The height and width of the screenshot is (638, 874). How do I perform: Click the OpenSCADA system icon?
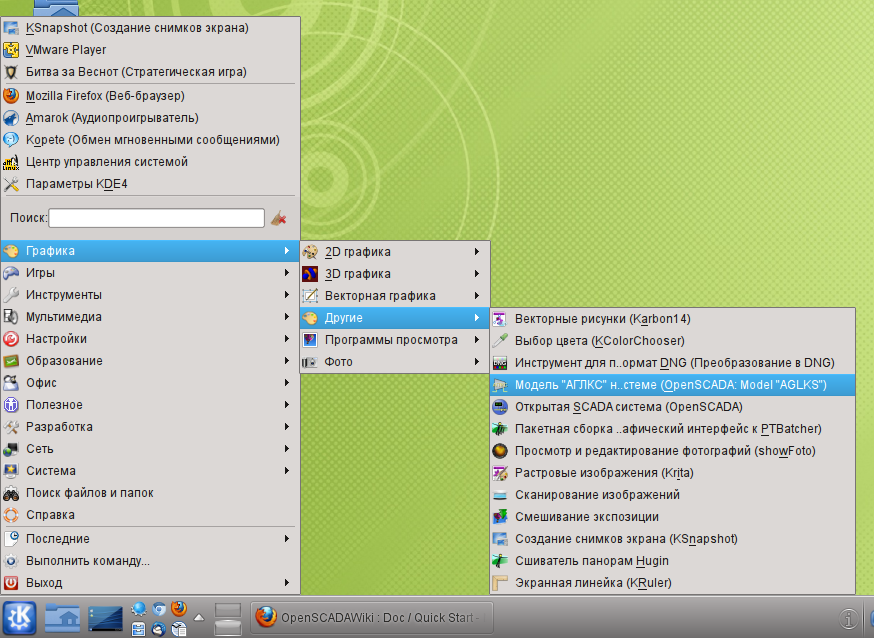point(500,407)
